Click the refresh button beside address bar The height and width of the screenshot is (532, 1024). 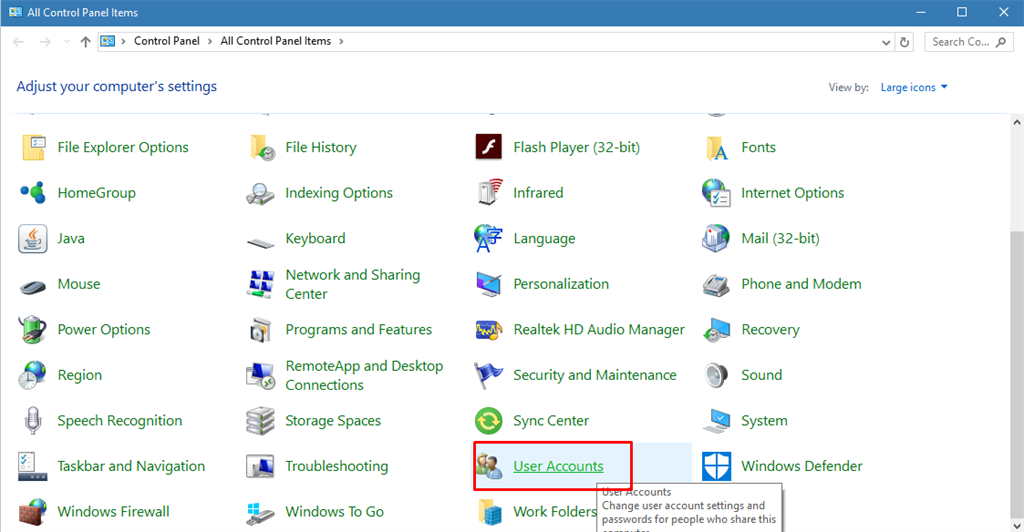point(905,42)
